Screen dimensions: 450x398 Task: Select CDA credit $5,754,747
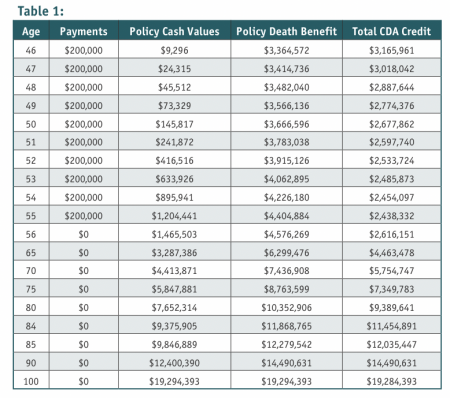(392, 271)
